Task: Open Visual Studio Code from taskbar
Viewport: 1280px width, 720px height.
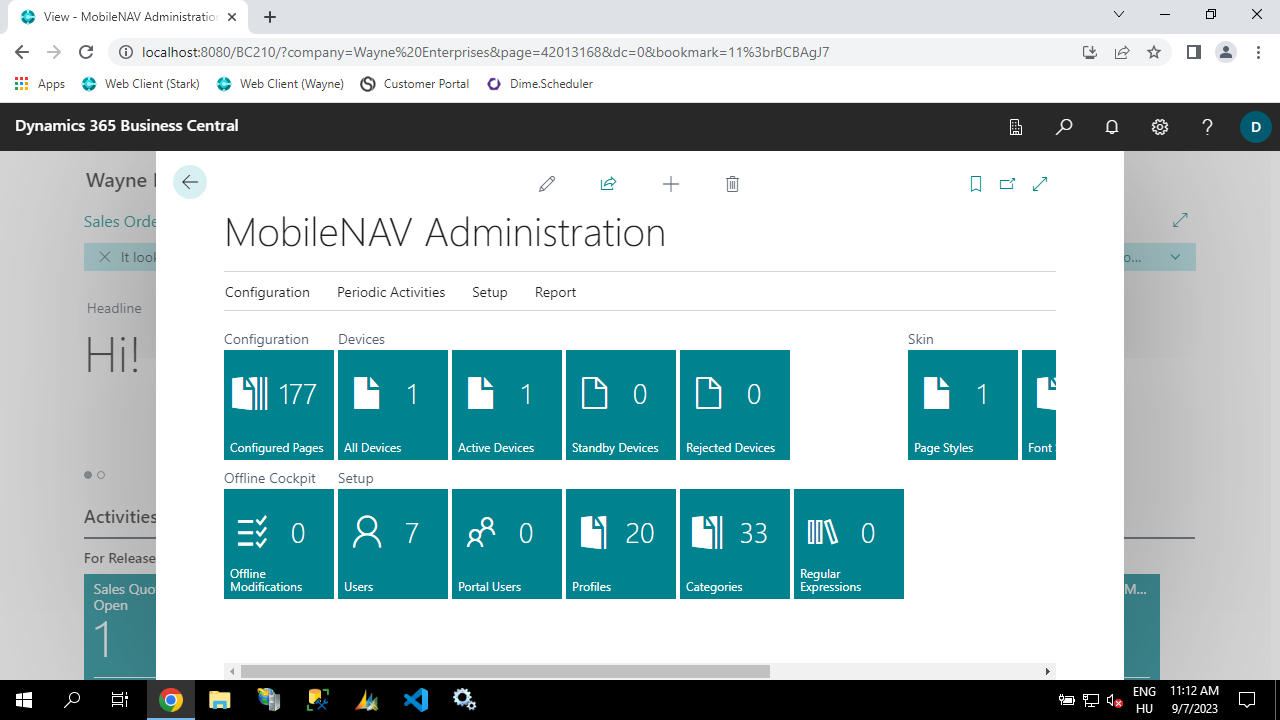Action: click(416, 700)
